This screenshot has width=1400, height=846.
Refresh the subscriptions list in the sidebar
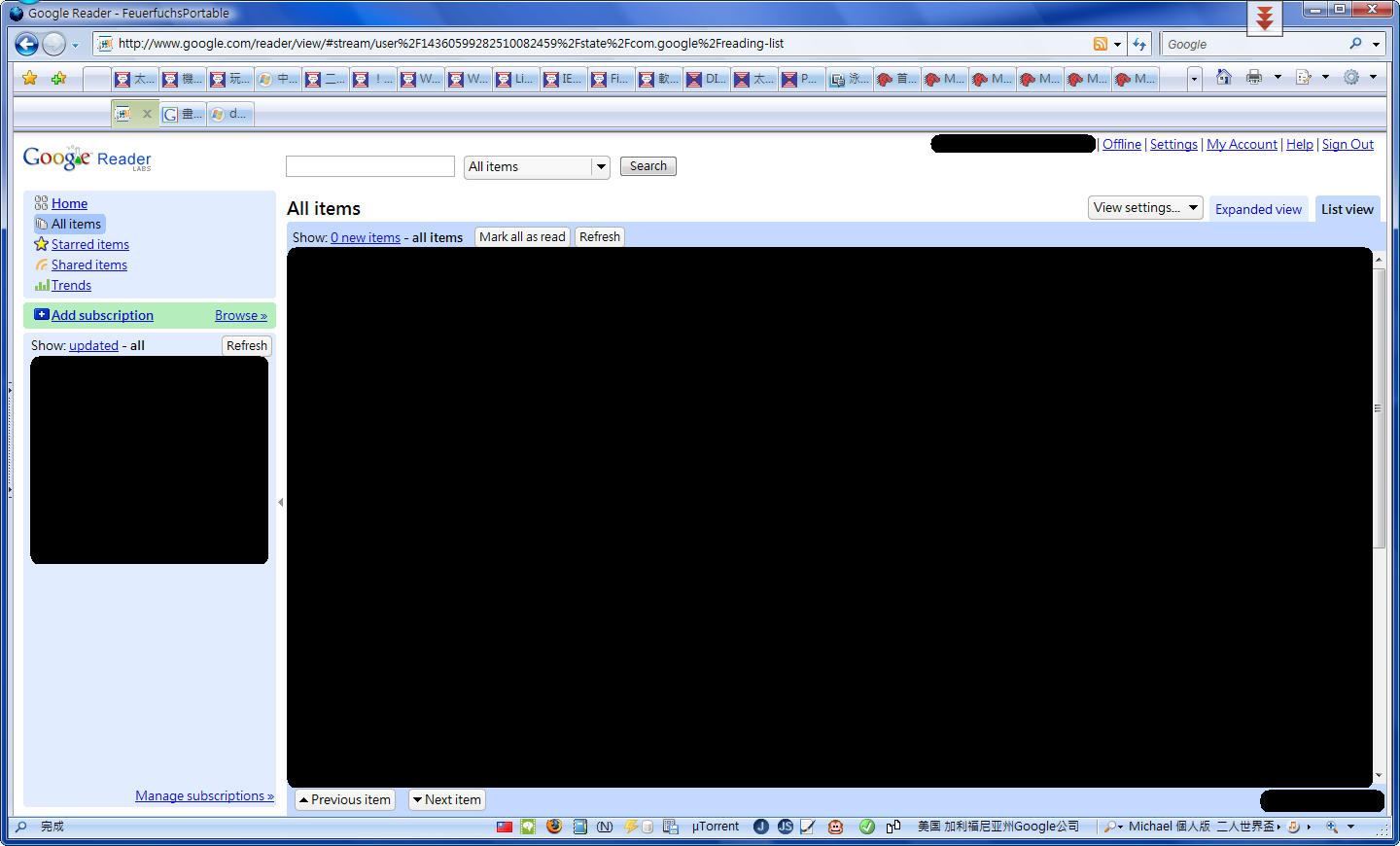(247, 345)
